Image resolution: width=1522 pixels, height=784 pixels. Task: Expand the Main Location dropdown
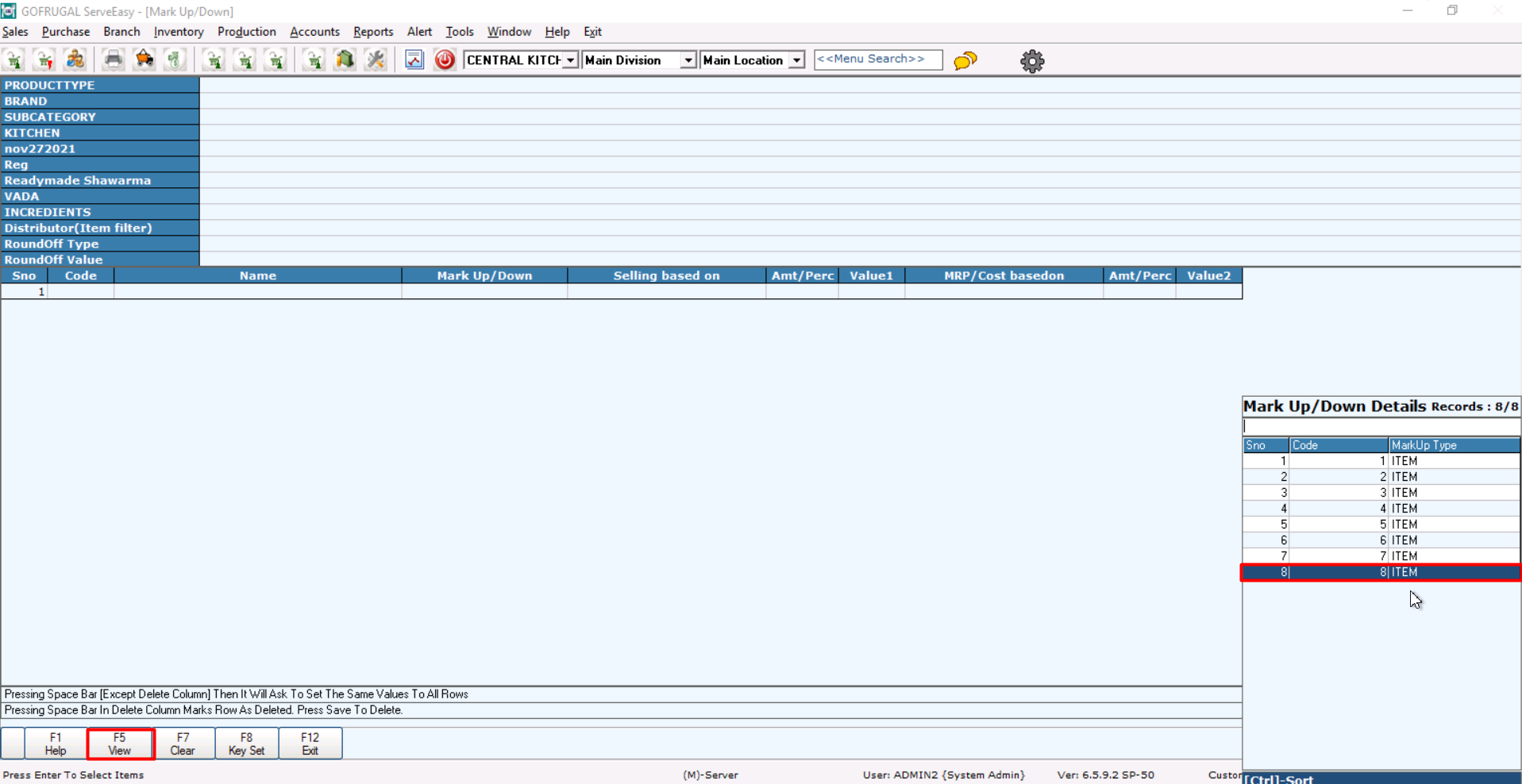coord(796,60)
